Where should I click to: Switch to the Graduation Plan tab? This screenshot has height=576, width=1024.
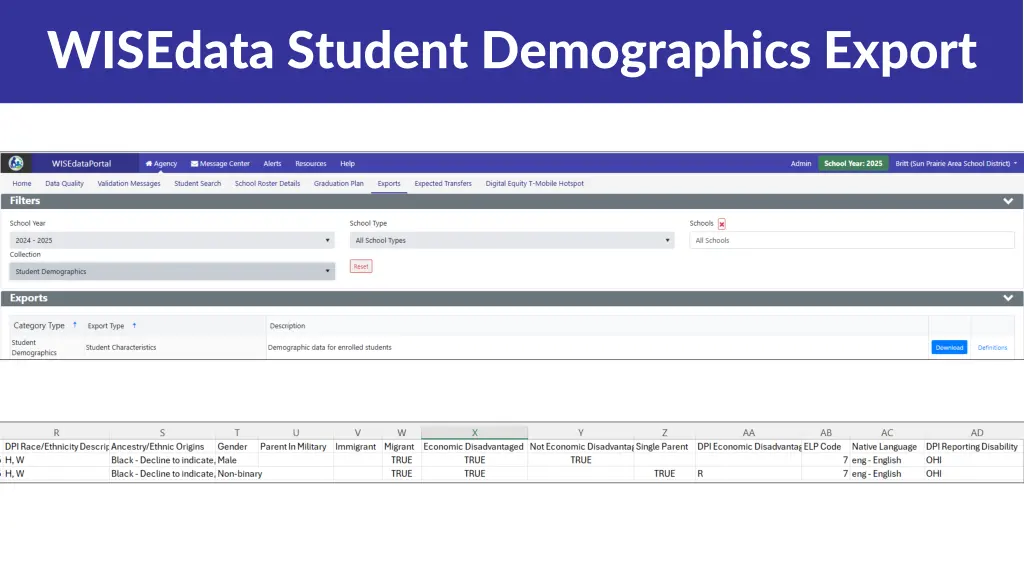pos(338,184)
